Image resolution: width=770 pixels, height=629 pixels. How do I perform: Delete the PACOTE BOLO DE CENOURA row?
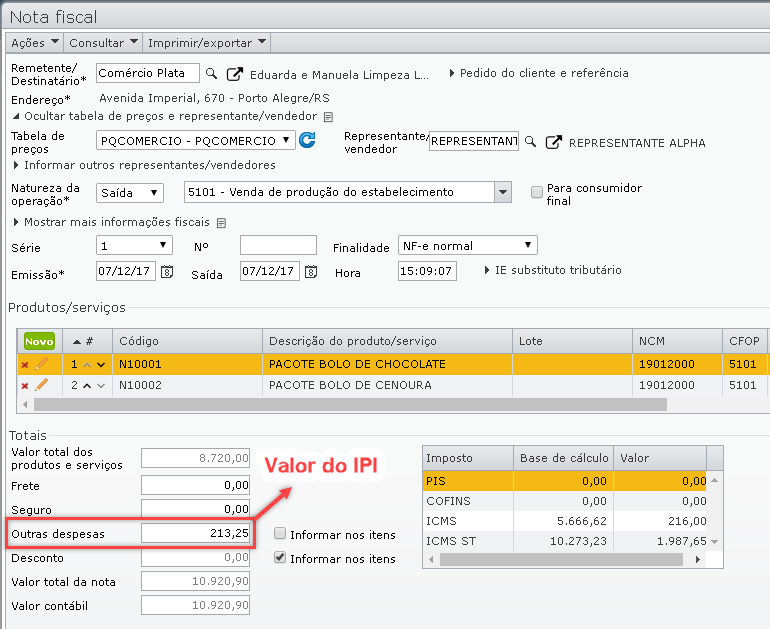click(x=25, y=386)
